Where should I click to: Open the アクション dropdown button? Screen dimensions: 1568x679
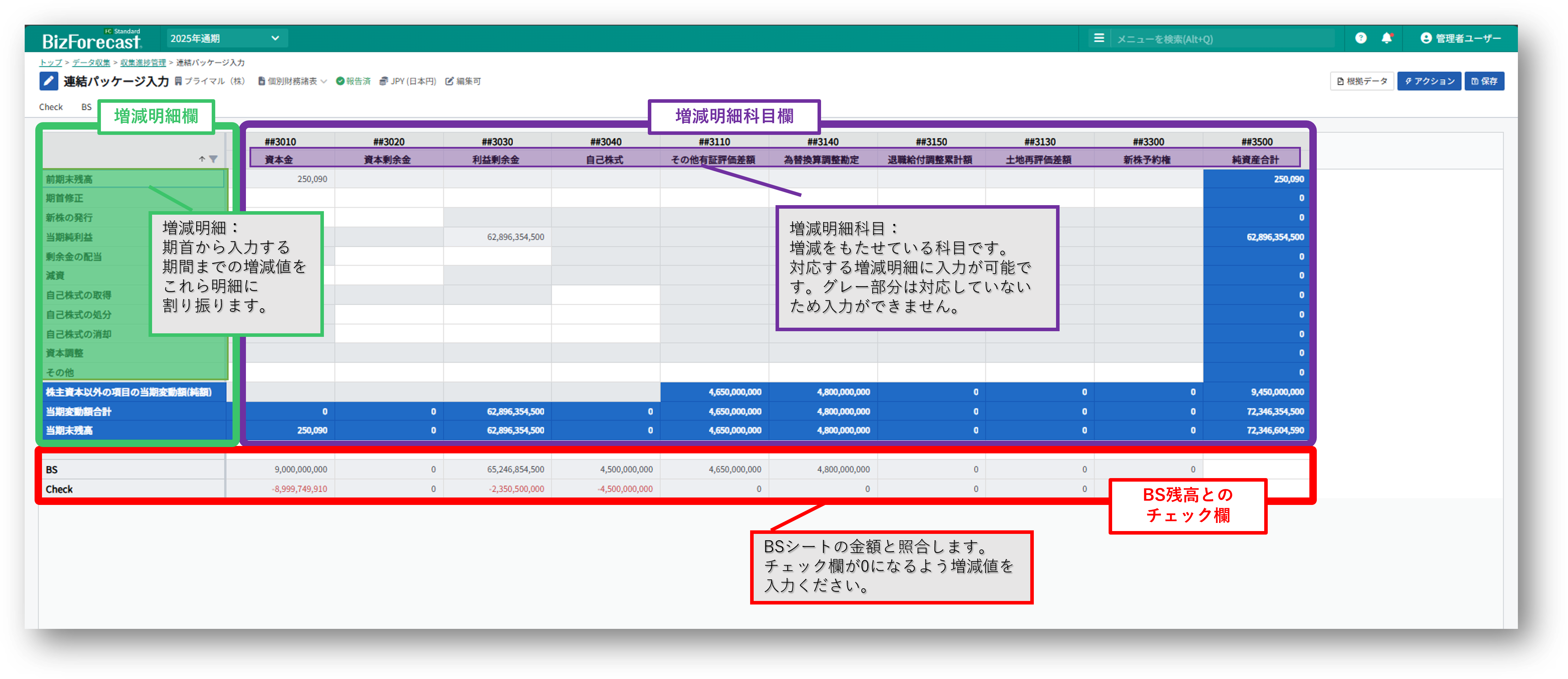coord(1429,81)
